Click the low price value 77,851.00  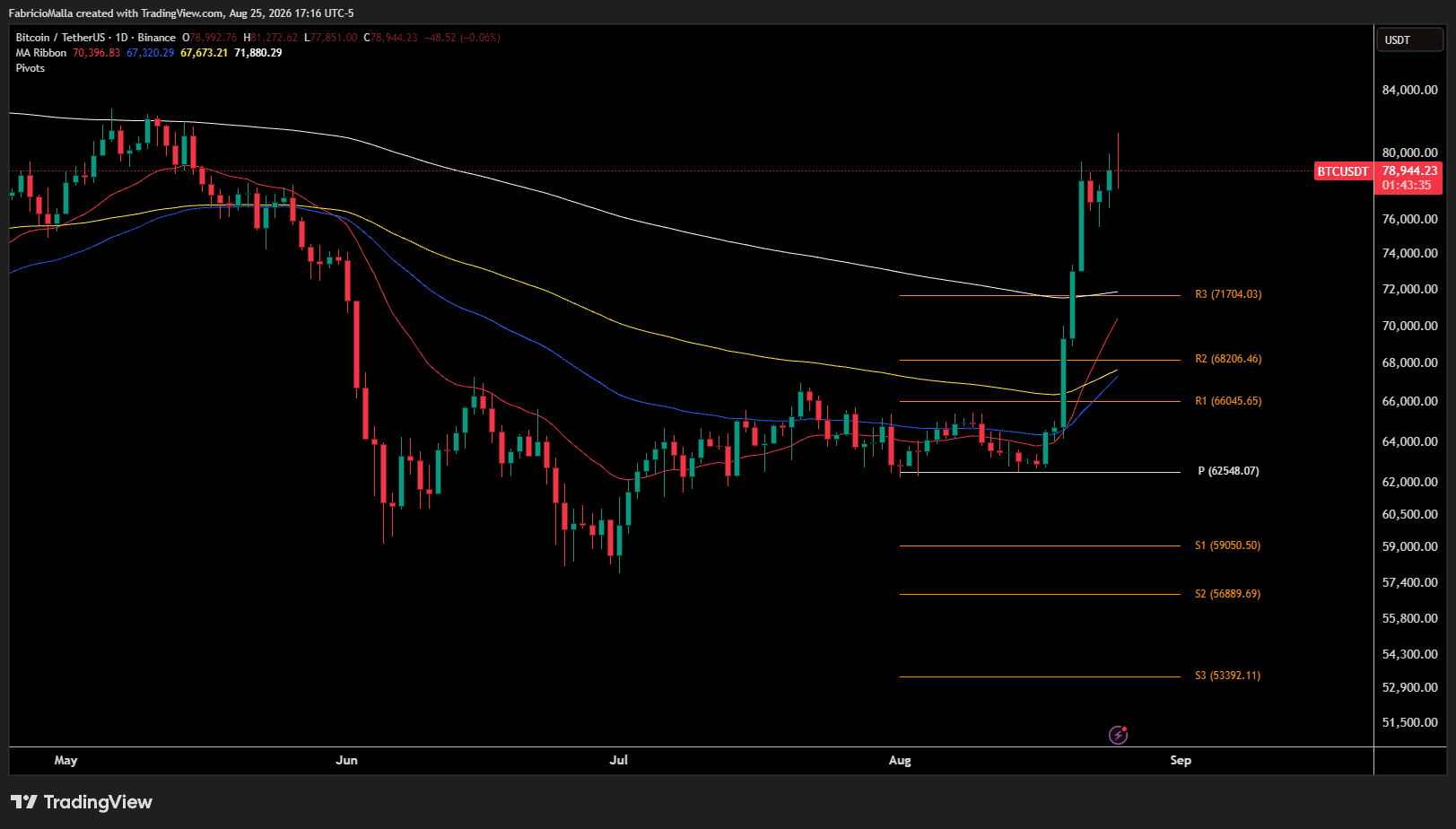tap(334, 38)
